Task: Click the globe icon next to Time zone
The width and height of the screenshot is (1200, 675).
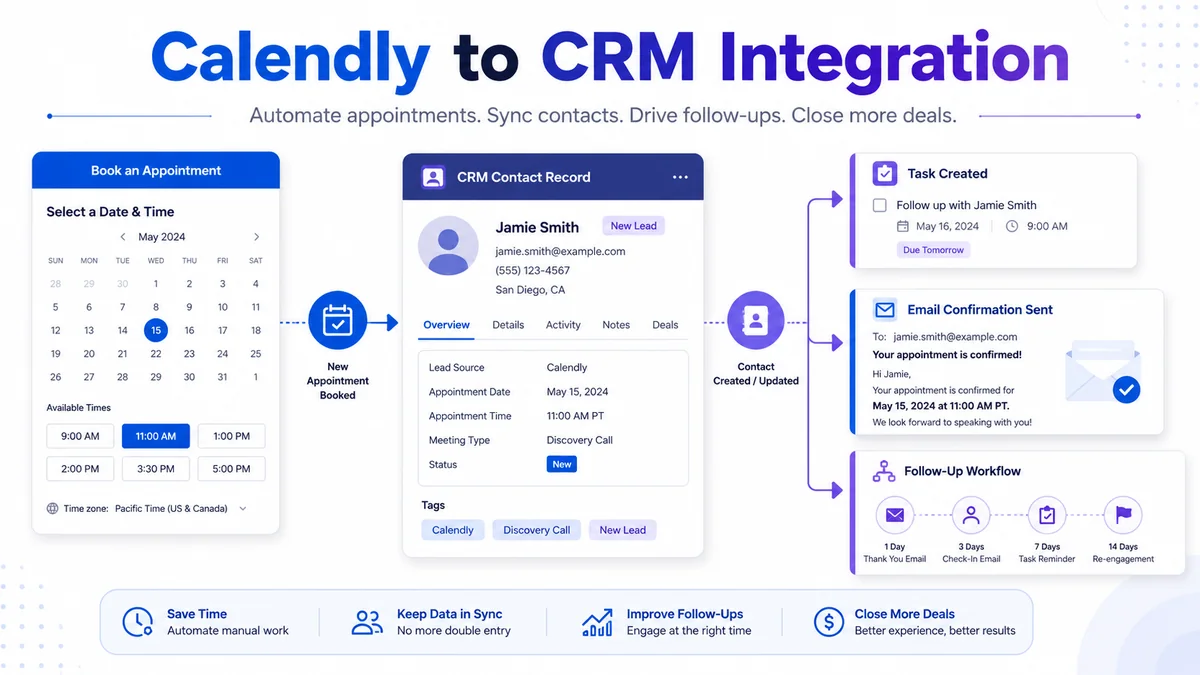Action: tap(53, 508)
